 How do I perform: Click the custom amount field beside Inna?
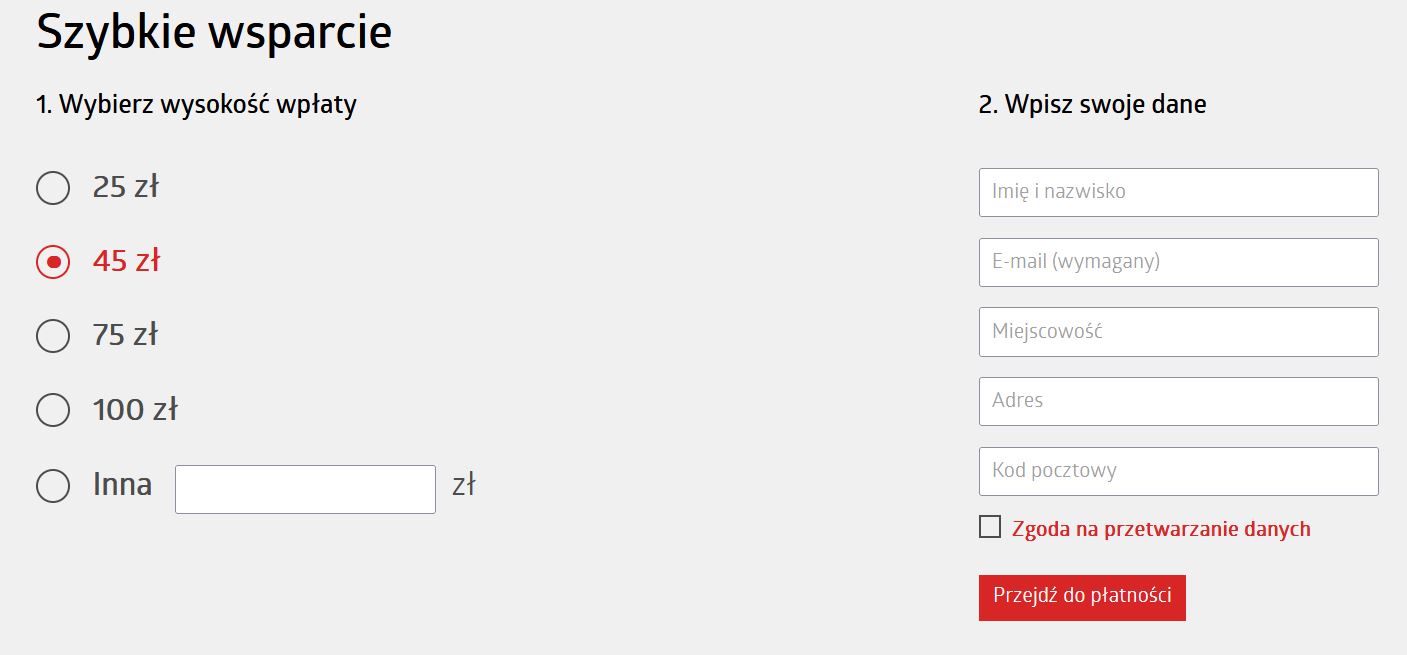(305, 489)
